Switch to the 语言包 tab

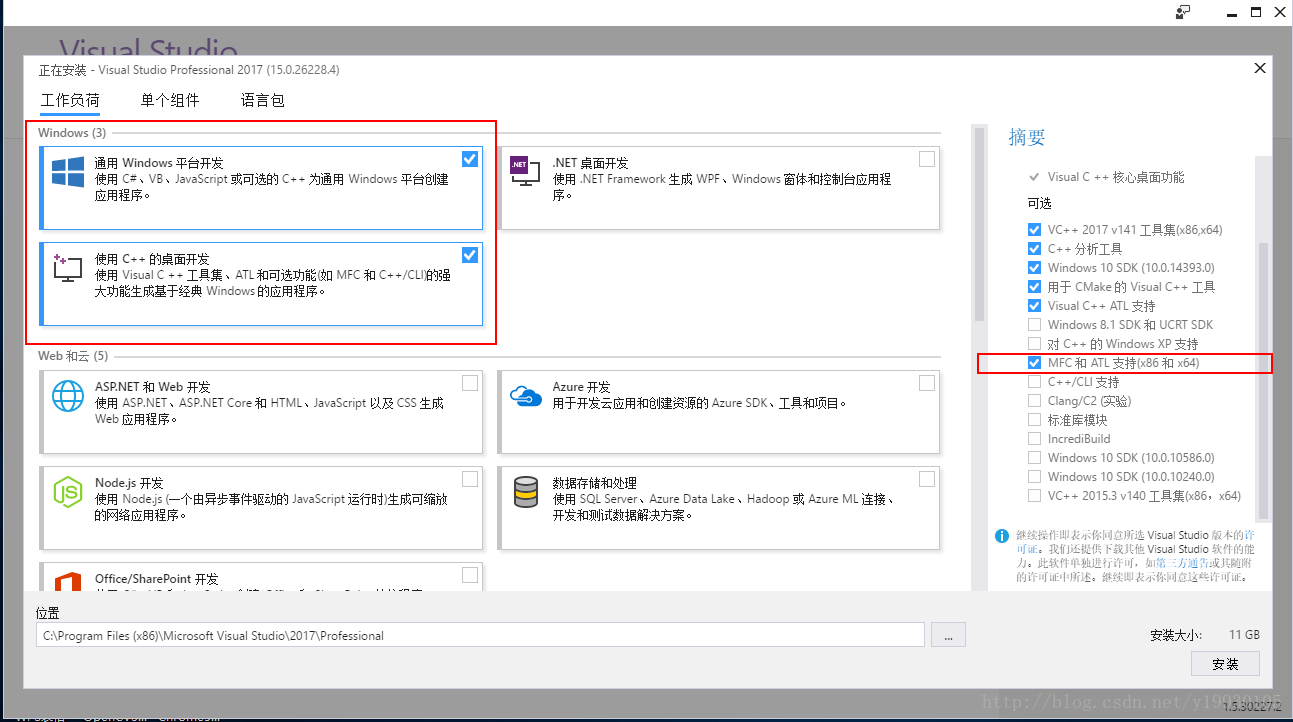263,100
